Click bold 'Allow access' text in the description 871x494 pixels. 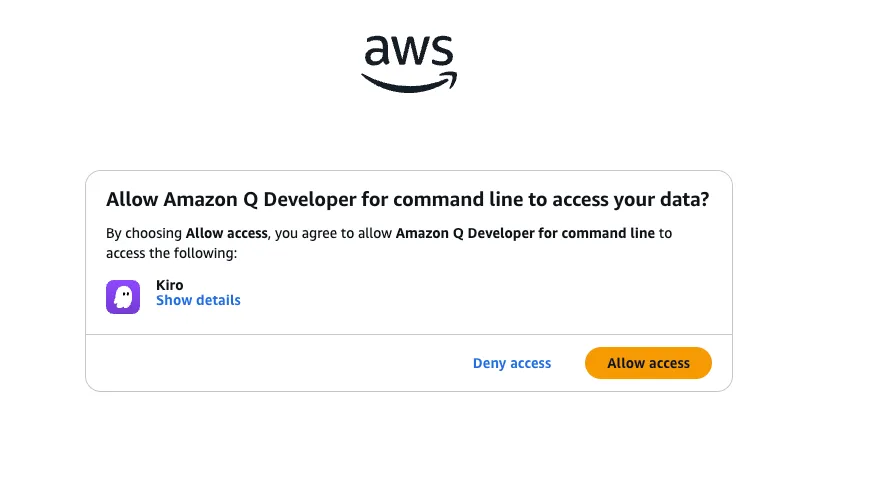226,233
